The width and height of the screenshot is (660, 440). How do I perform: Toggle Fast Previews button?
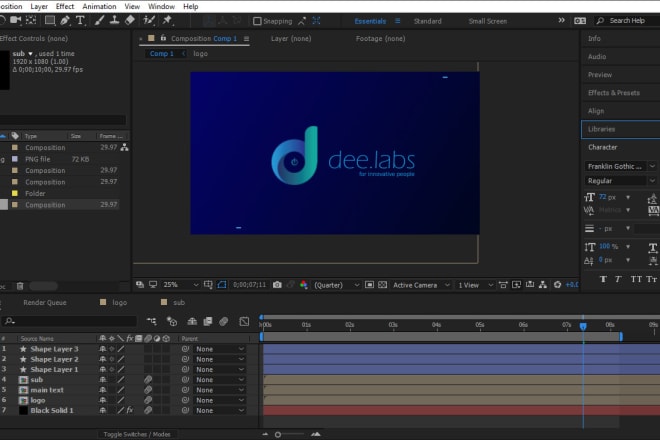coord(516,285)
